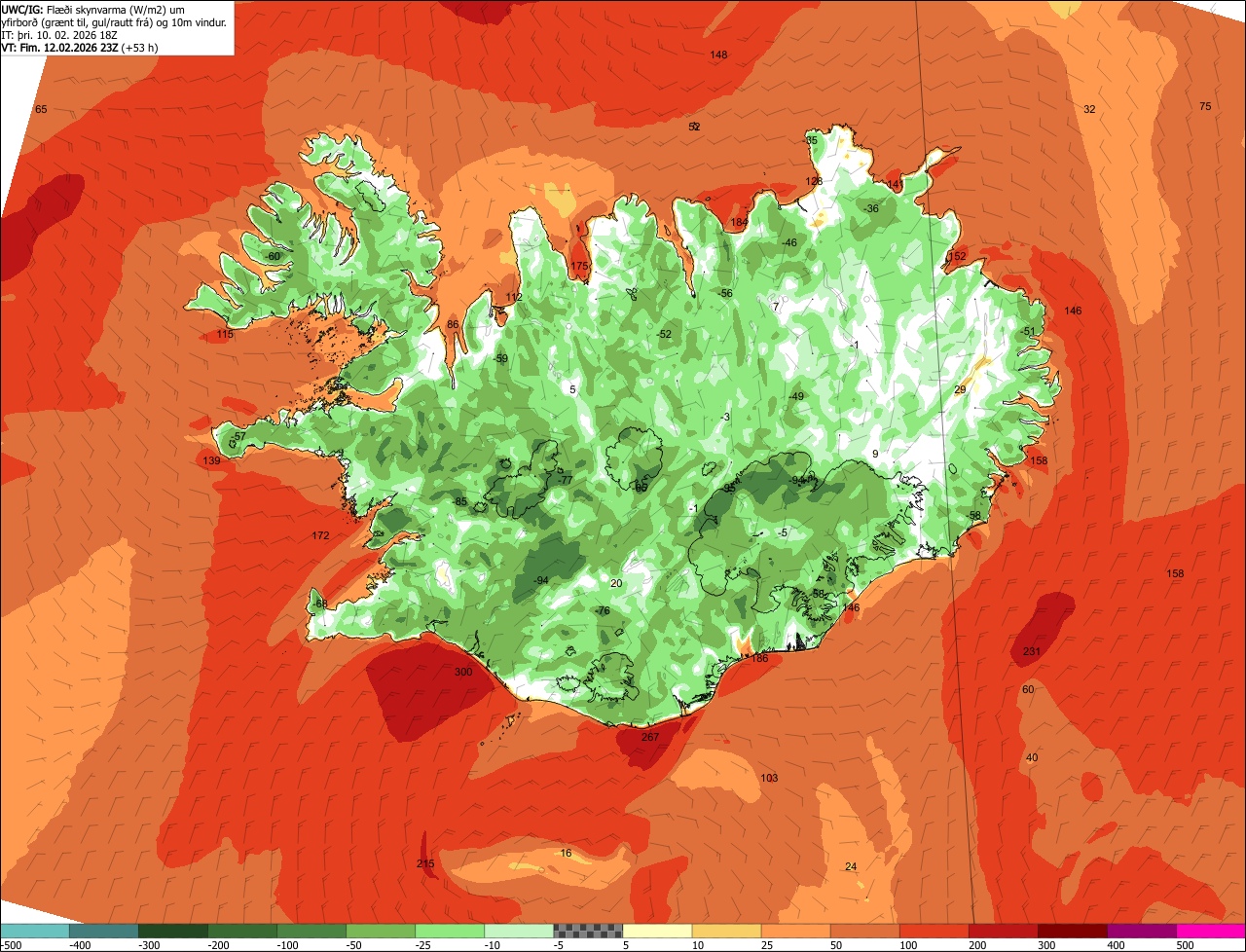This screenshot has width=1246, height=952.
Task: Click the checkered legend swatch between -5 and 5
Action: [588, 931]
